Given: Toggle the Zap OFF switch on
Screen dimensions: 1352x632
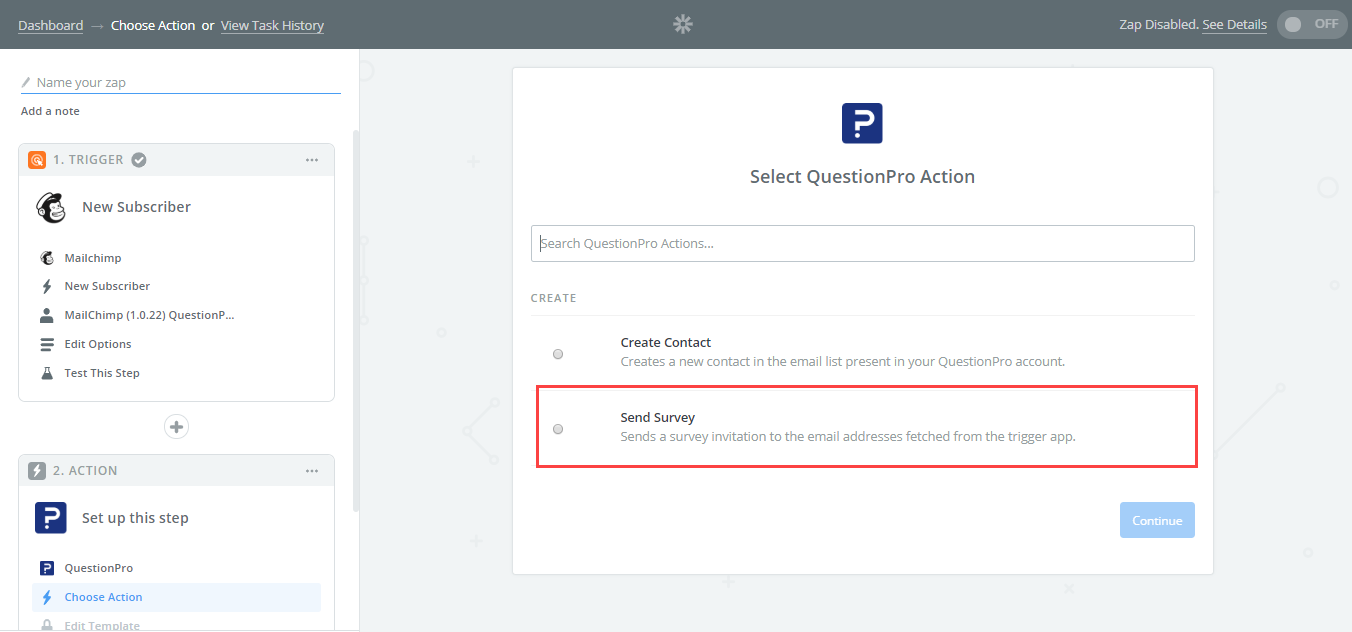Looking at the screenshot, I should (1311, 24).
